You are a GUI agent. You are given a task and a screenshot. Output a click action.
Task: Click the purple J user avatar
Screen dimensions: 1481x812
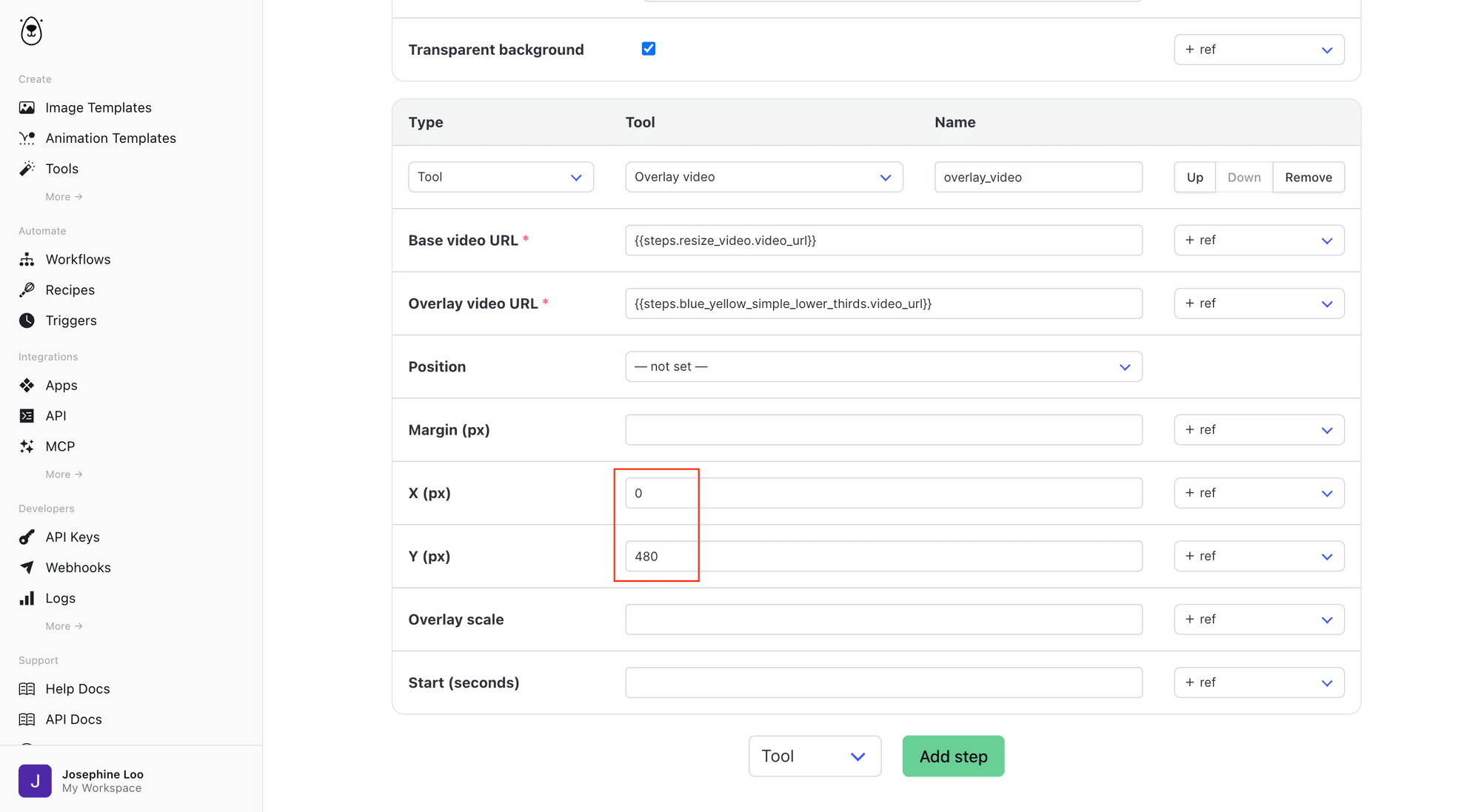coord(35,781)
